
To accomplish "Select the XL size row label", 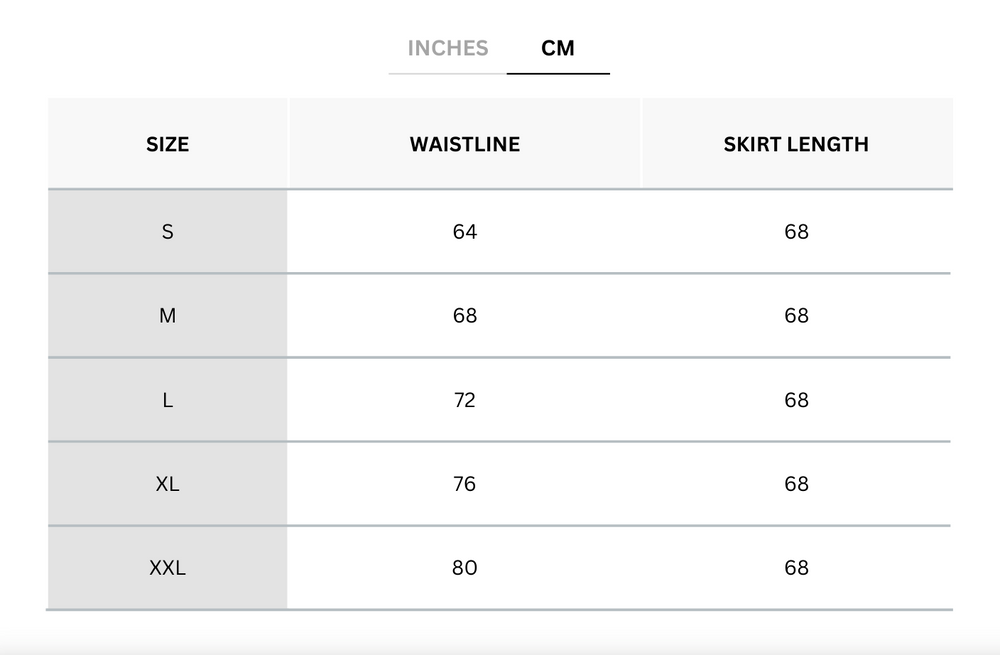I will (168, 484).
